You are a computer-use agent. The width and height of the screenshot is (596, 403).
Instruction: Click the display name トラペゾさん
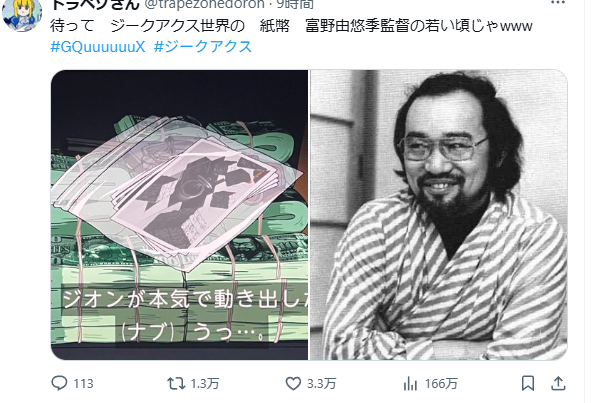95,4
